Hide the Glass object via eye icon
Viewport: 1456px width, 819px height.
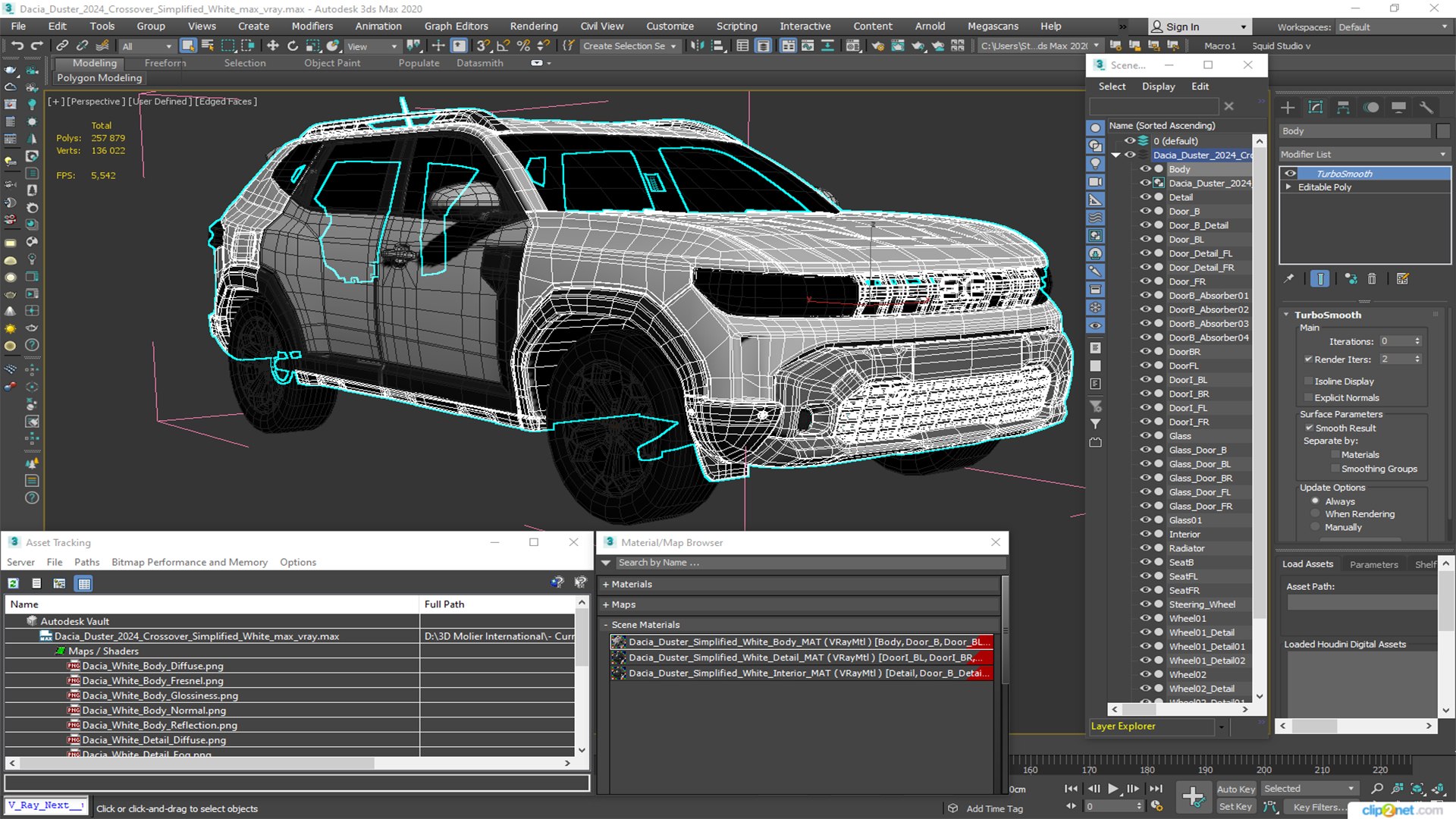coord(1145,436)
